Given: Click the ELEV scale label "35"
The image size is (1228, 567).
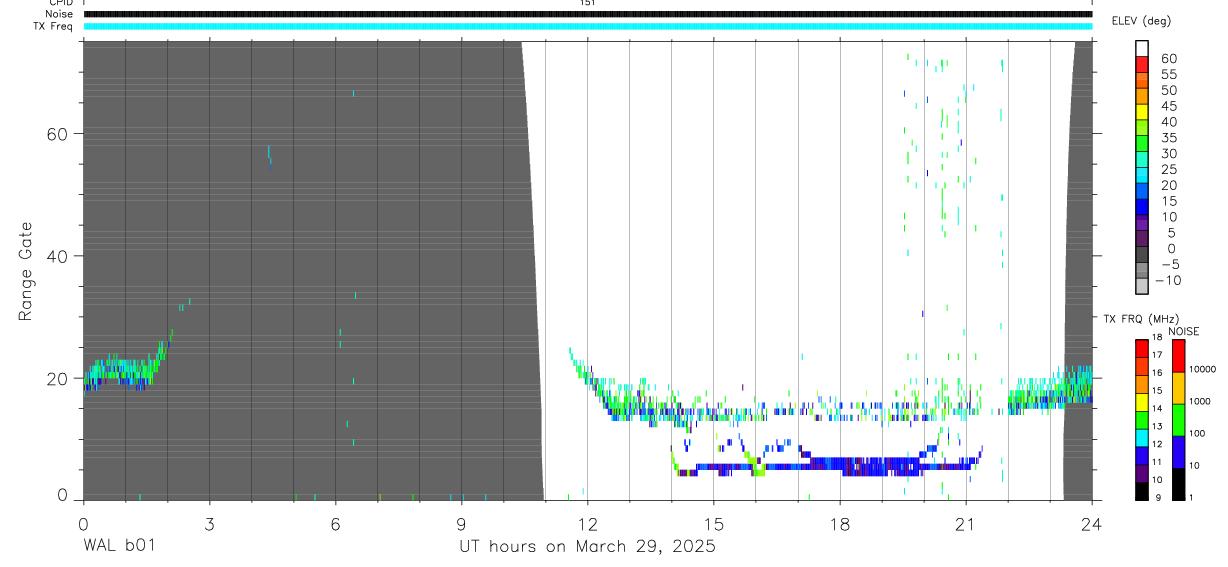Looking at the screenshot, I should tap(1169, 138).
